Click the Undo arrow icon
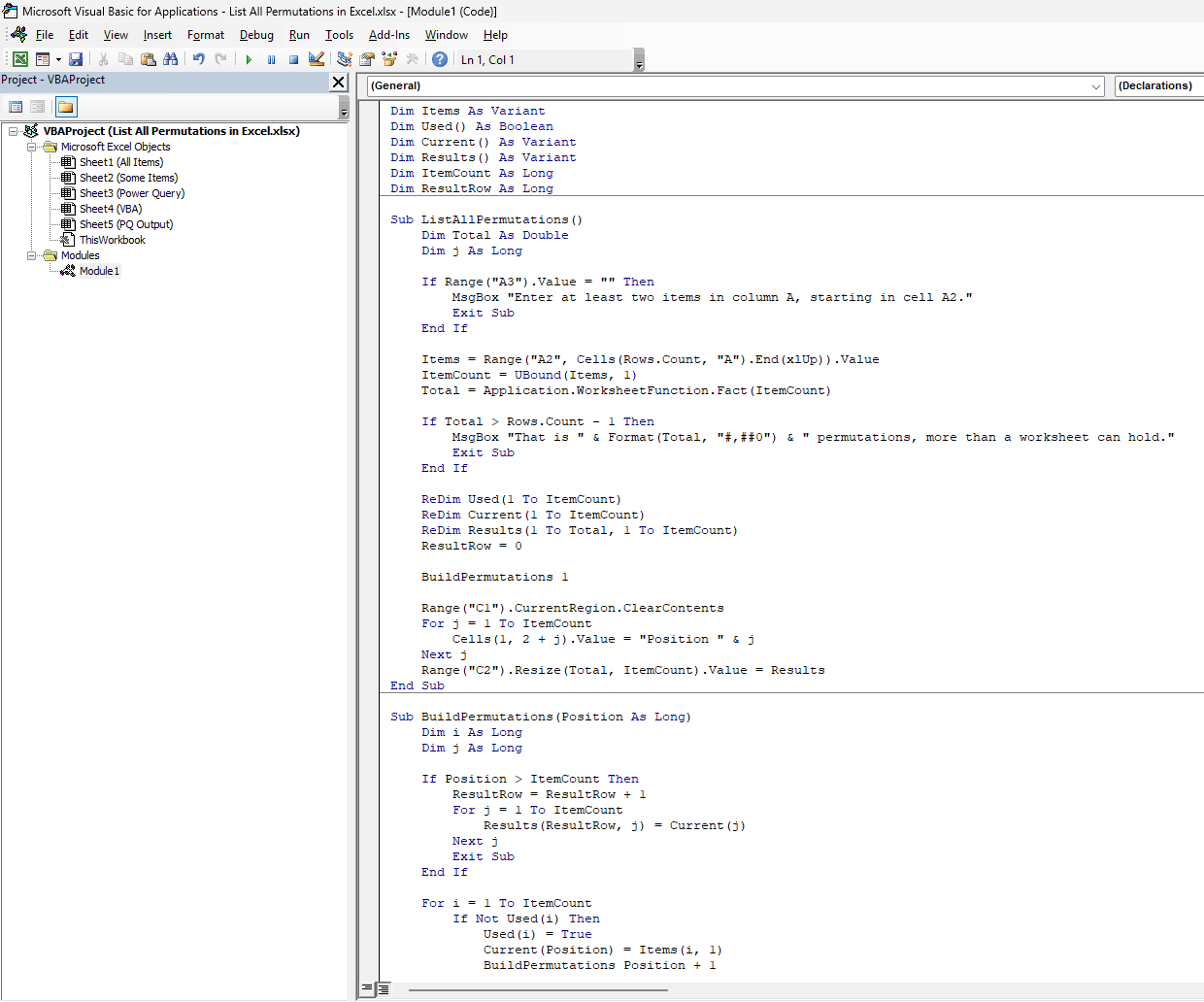Viewport: 1204px width, 1002px height. (x=199, y=59)
